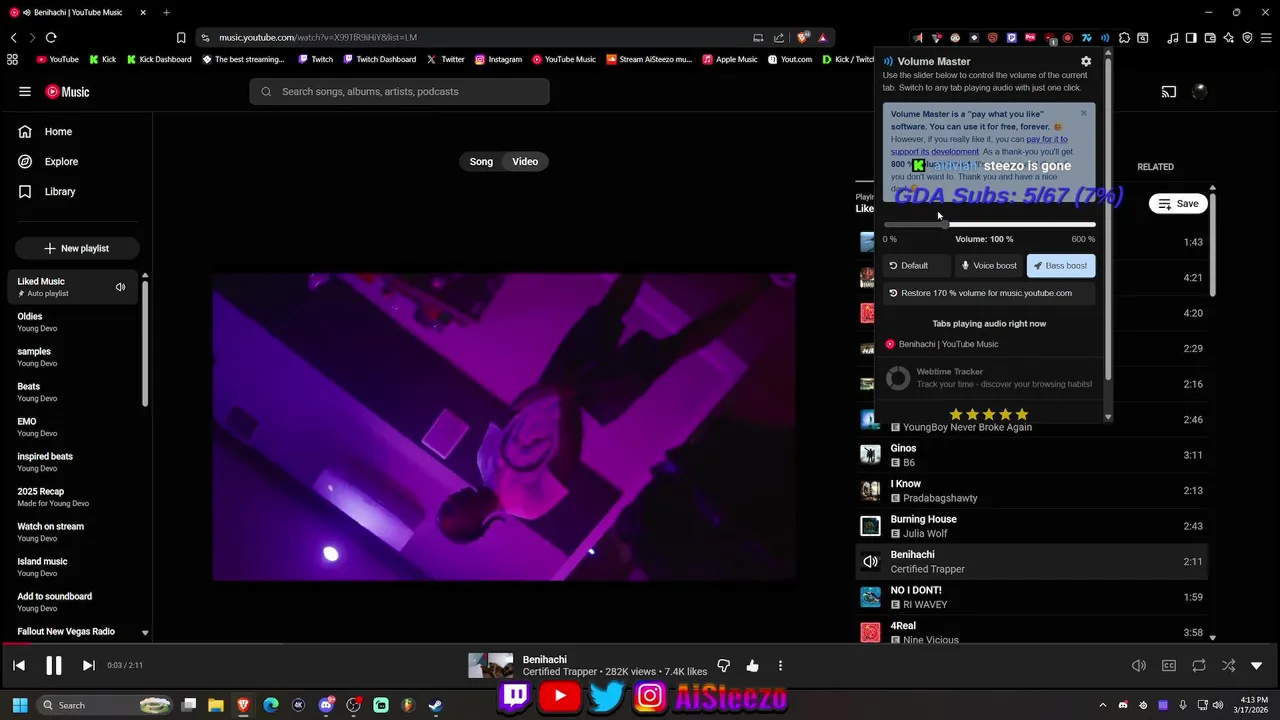Enable Voice boost in Volume Master
Screen dimensions: 1280x720
coord(989,265)
